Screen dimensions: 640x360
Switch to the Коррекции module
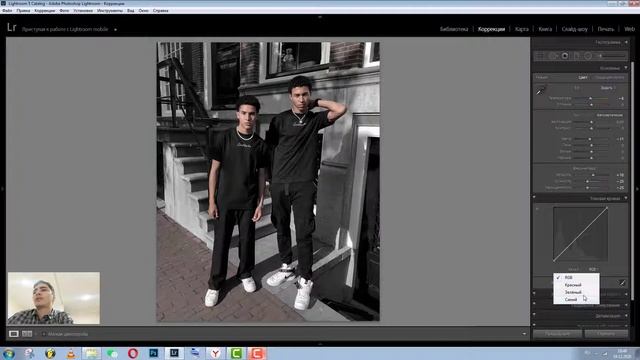(491, 29)
